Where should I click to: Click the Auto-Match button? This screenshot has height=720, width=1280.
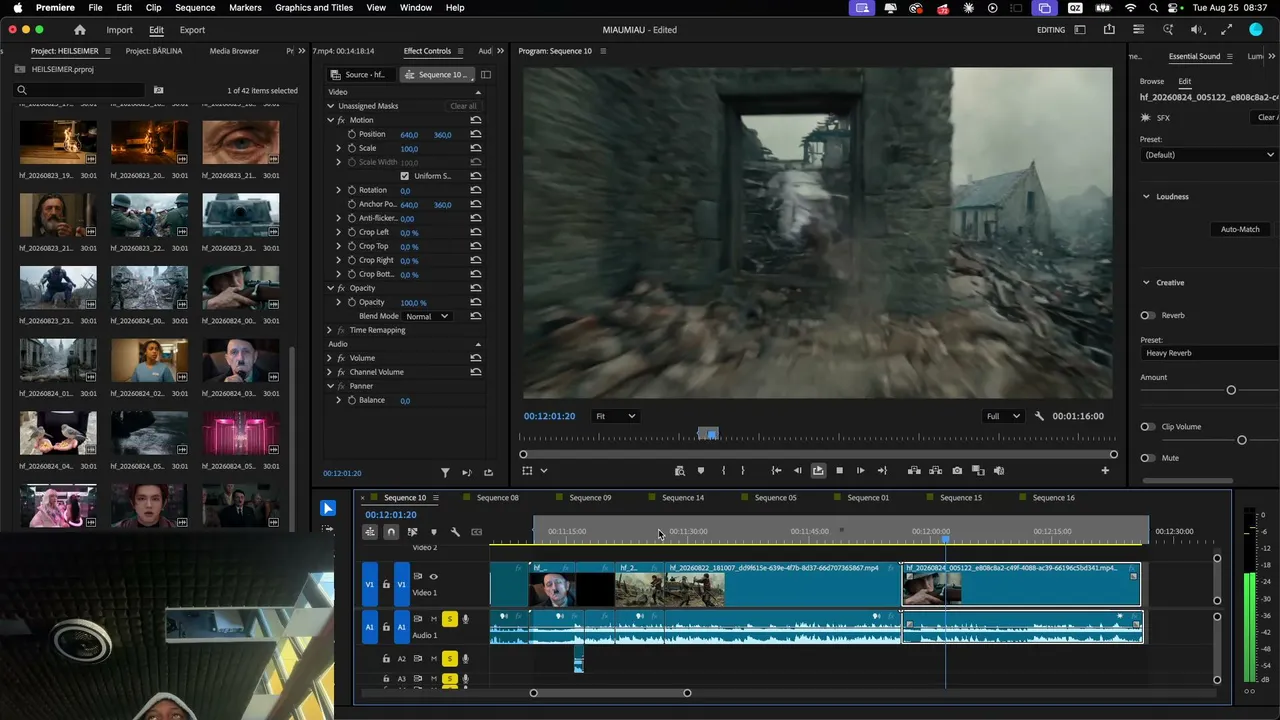coord(1240,229)
